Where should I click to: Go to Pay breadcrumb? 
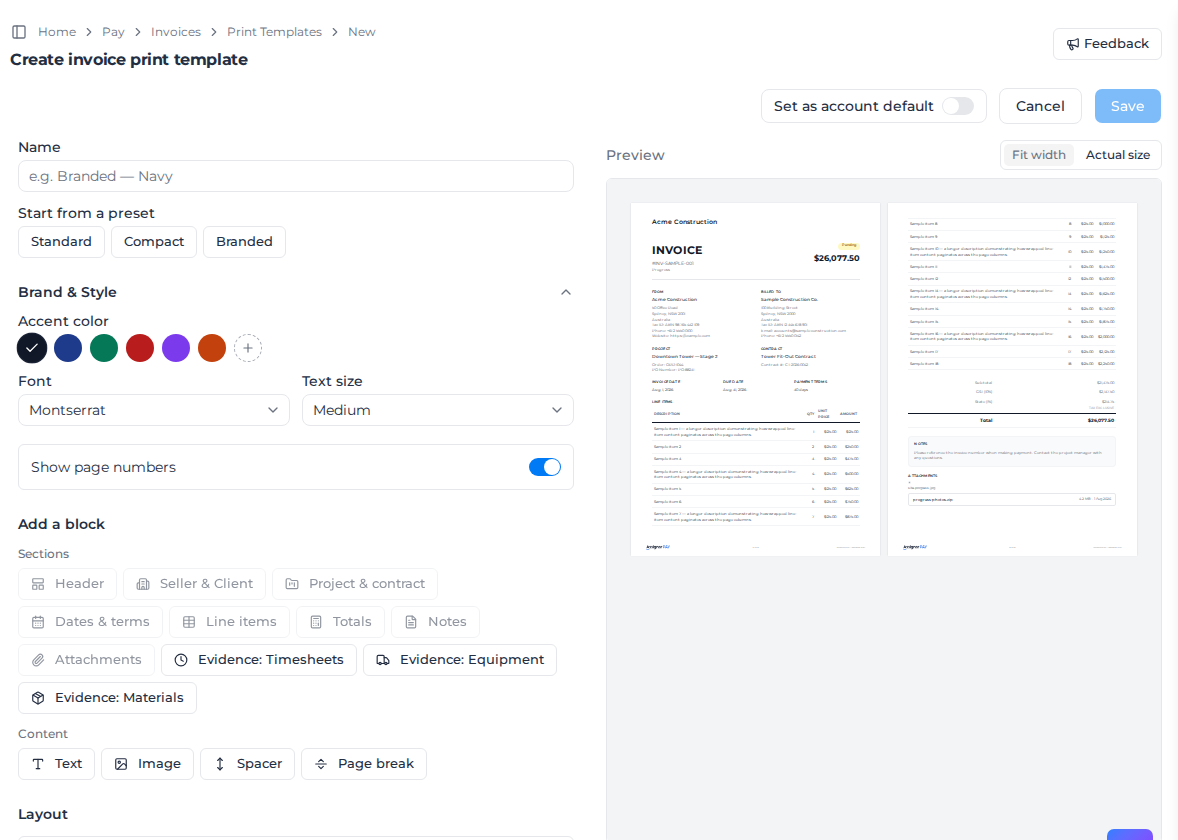point(113,32)
